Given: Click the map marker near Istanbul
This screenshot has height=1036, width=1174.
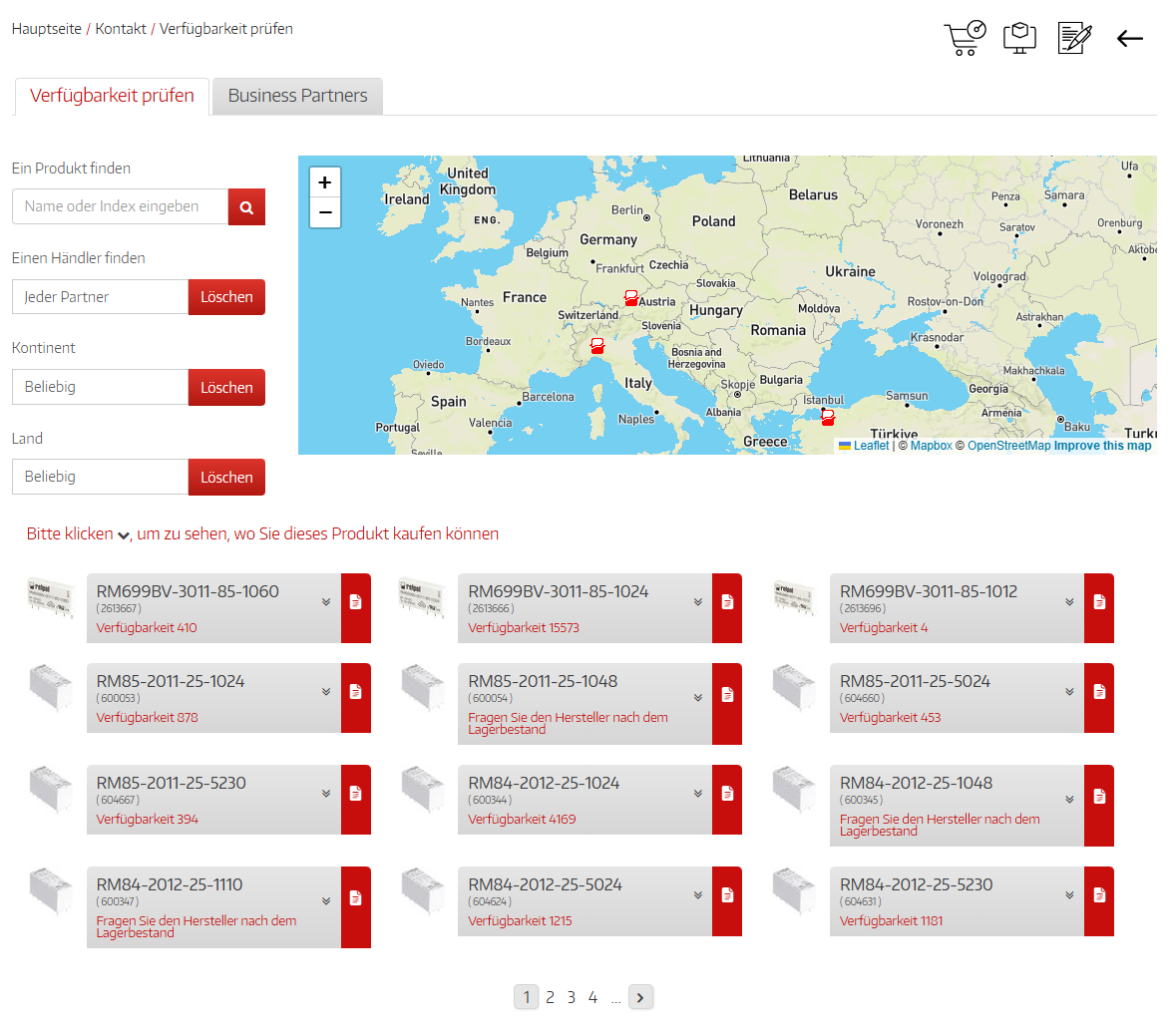Looking at the screenshot, I should tap(827, 417).
